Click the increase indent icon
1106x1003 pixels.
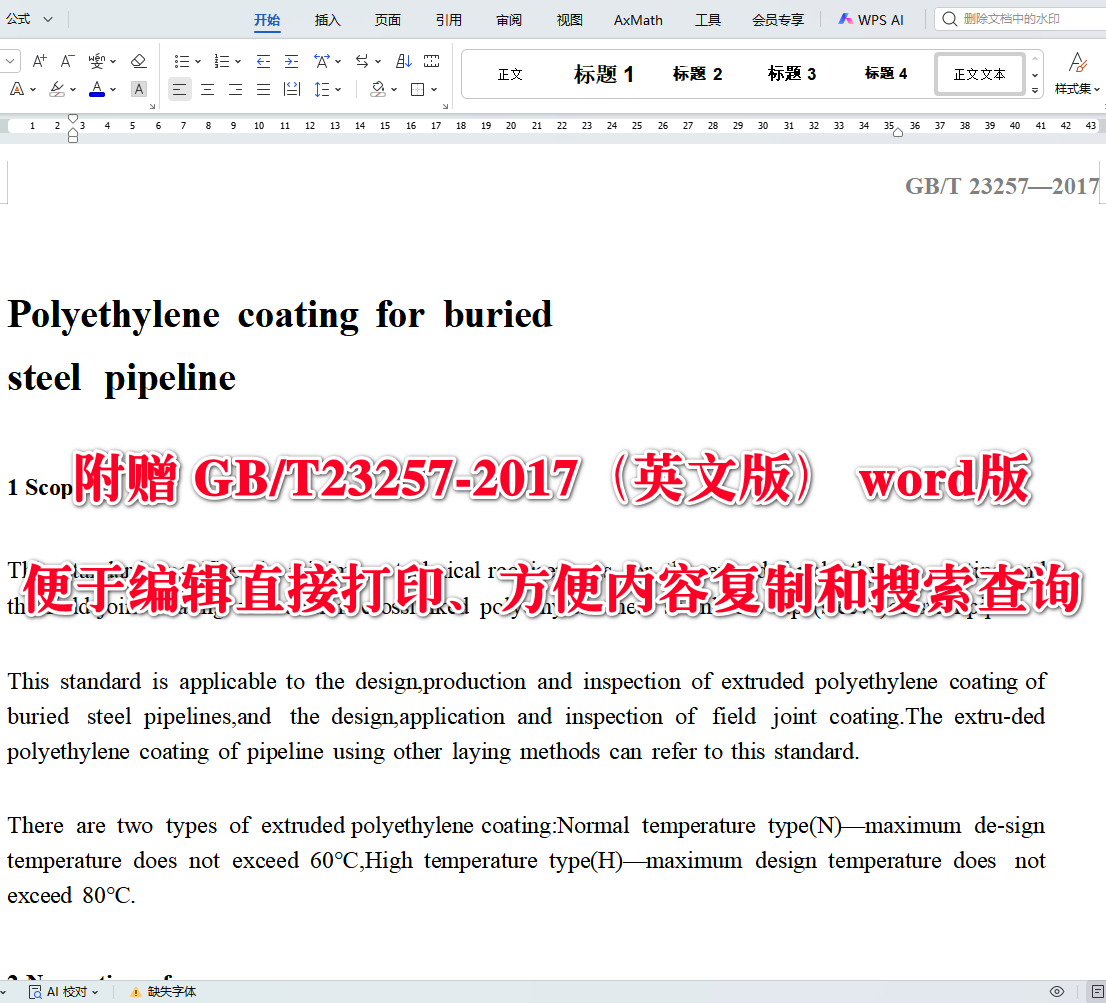[x=290, y=60]
